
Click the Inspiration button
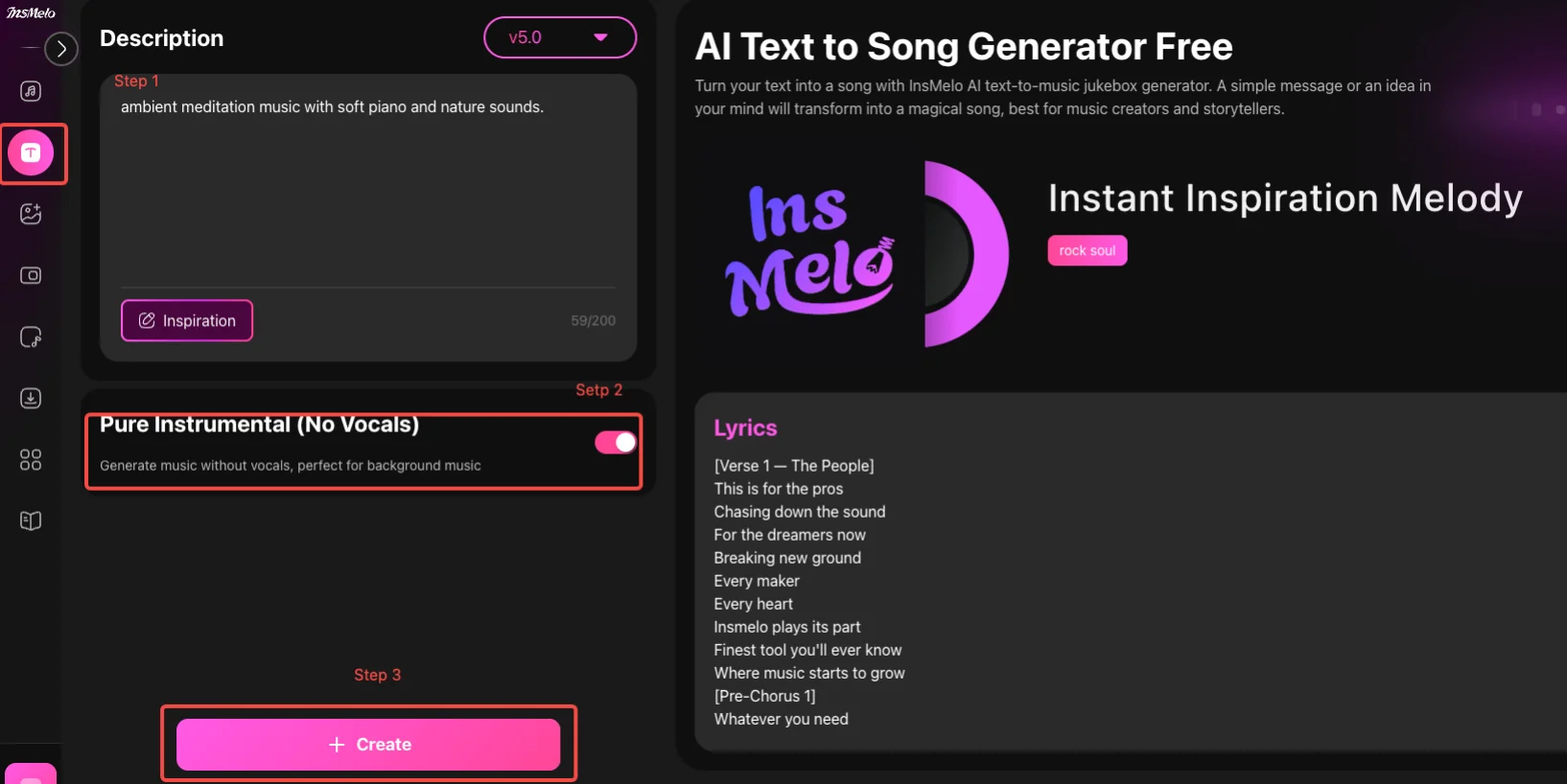[x=187, y=321]
